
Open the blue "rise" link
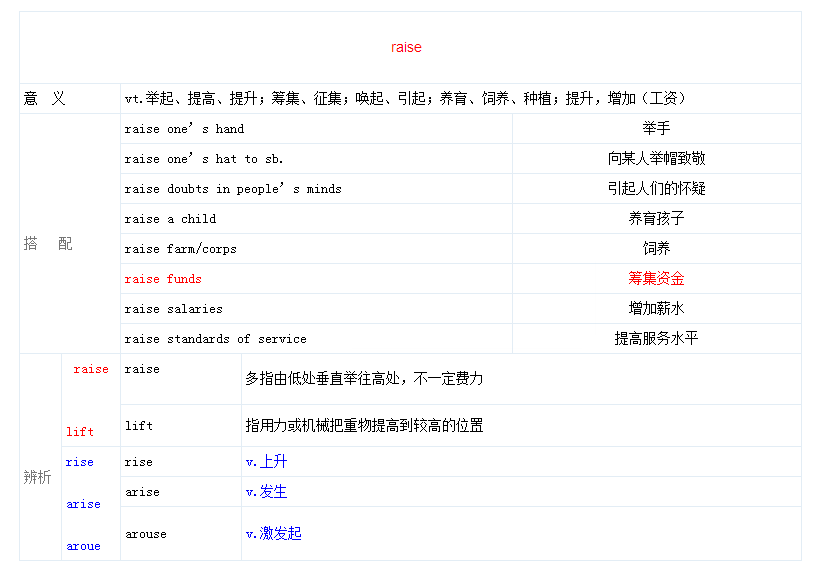pos(79,462)
